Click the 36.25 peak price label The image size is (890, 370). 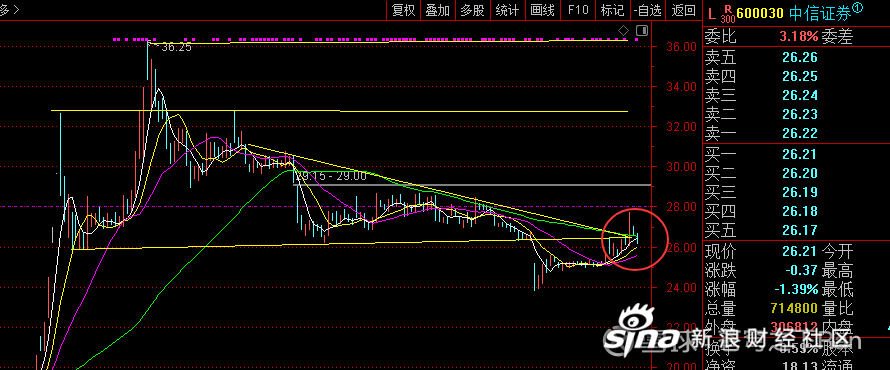click(177, 48)
